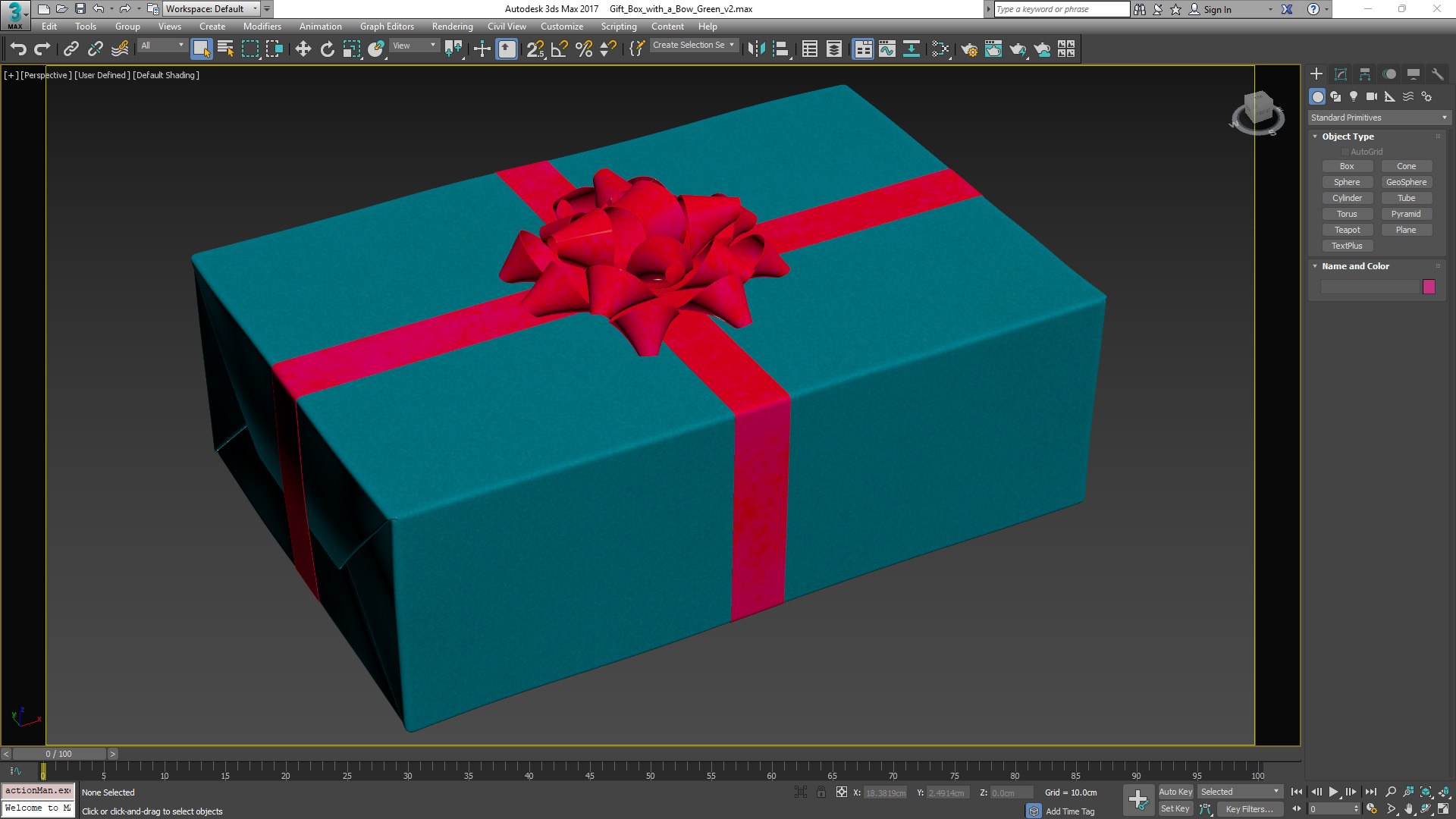The height and width of the screenshot is (819, 1456).
Task: Open the Graph Editors menu
Action: (387, 27)
